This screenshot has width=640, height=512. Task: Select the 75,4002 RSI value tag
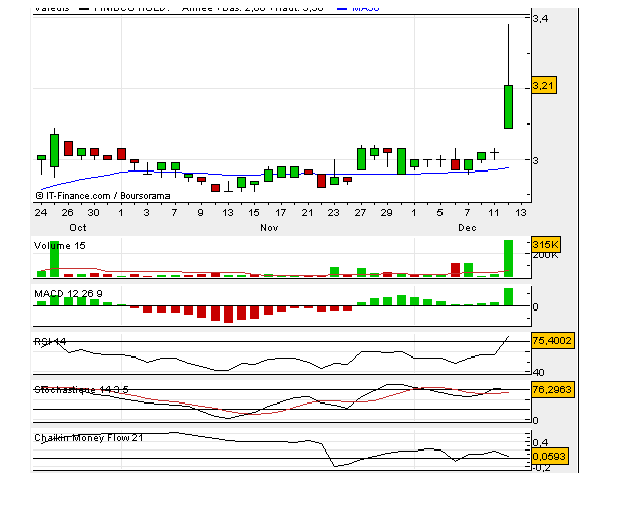[x=553, y=341]
